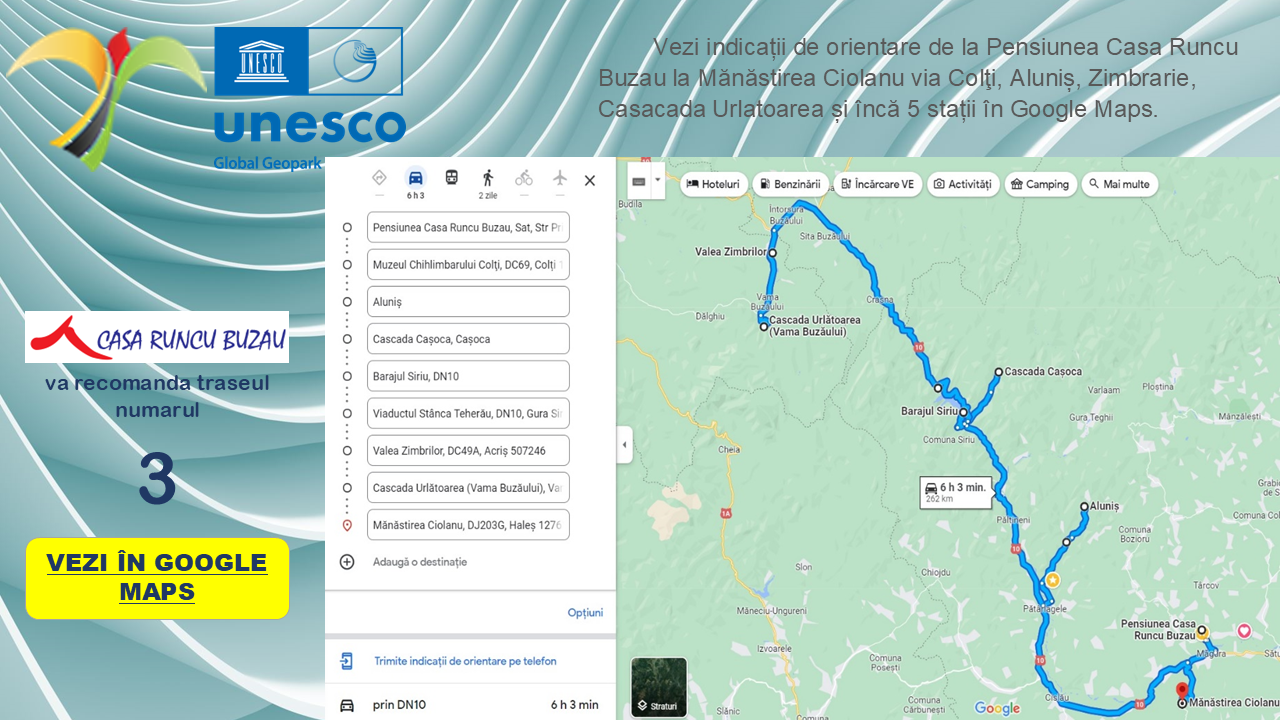Close the directions panel
The width and height of the screenshot is (1280, 720).
point(590,181)
